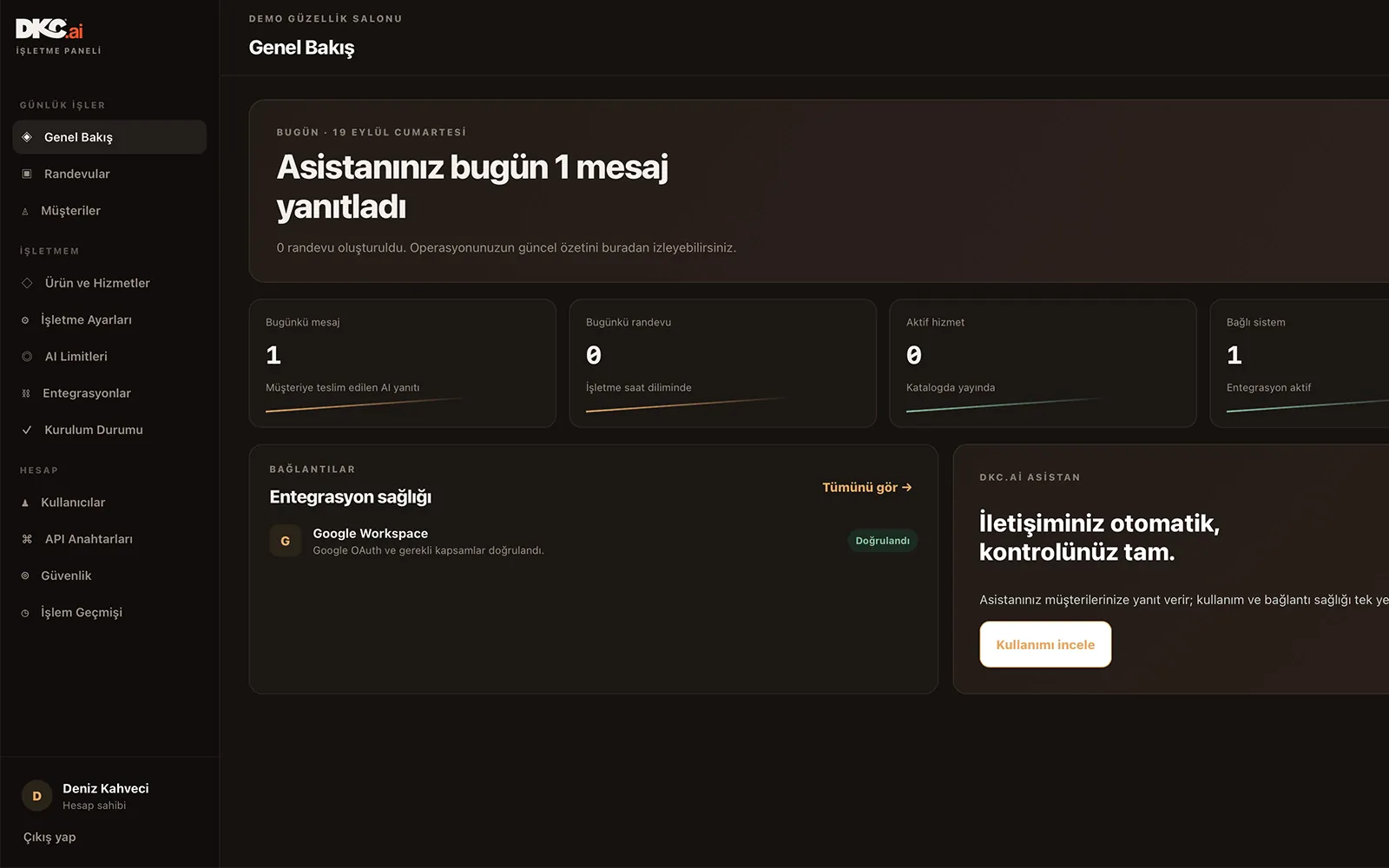Click the Randevular sidebar icon
1389x868 pixels.
[x=27, y=174]
